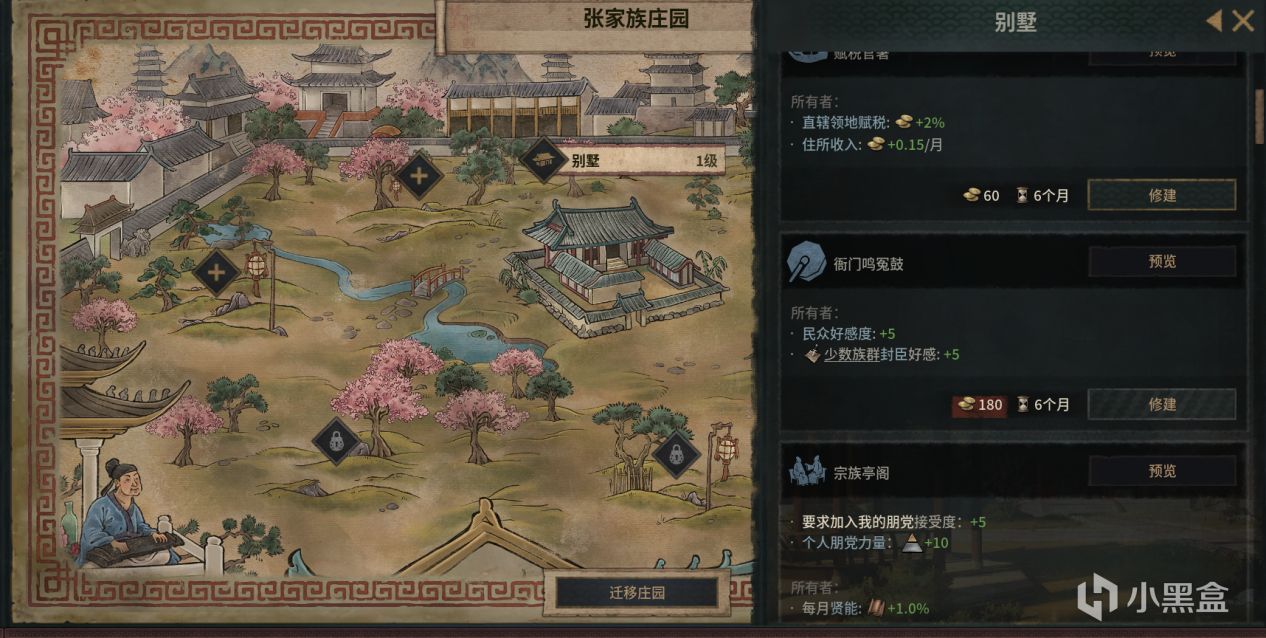Click the plus slot near the cherry tree
Screen dimensions: 1266x638
coord(419,177)
